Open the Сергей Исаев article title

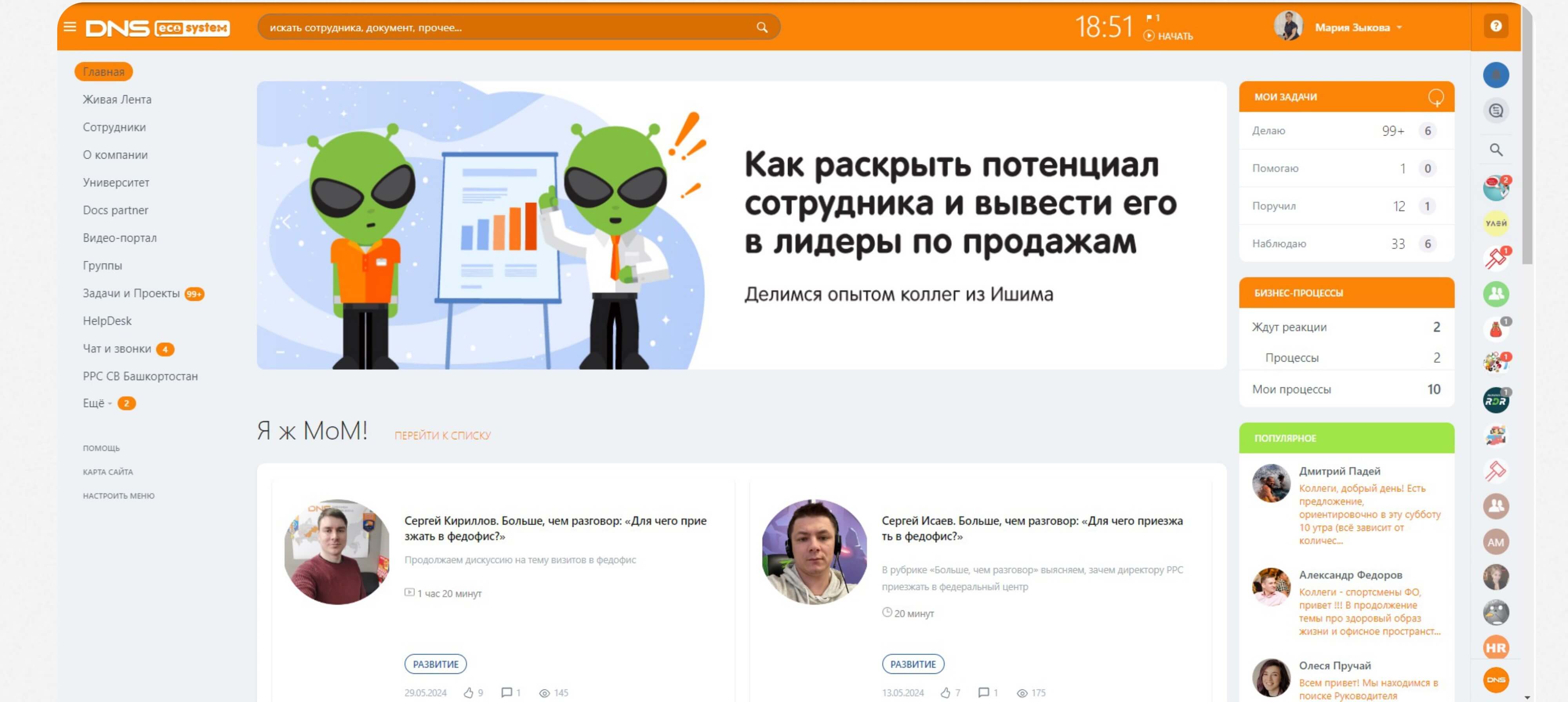pos(1033,528)
